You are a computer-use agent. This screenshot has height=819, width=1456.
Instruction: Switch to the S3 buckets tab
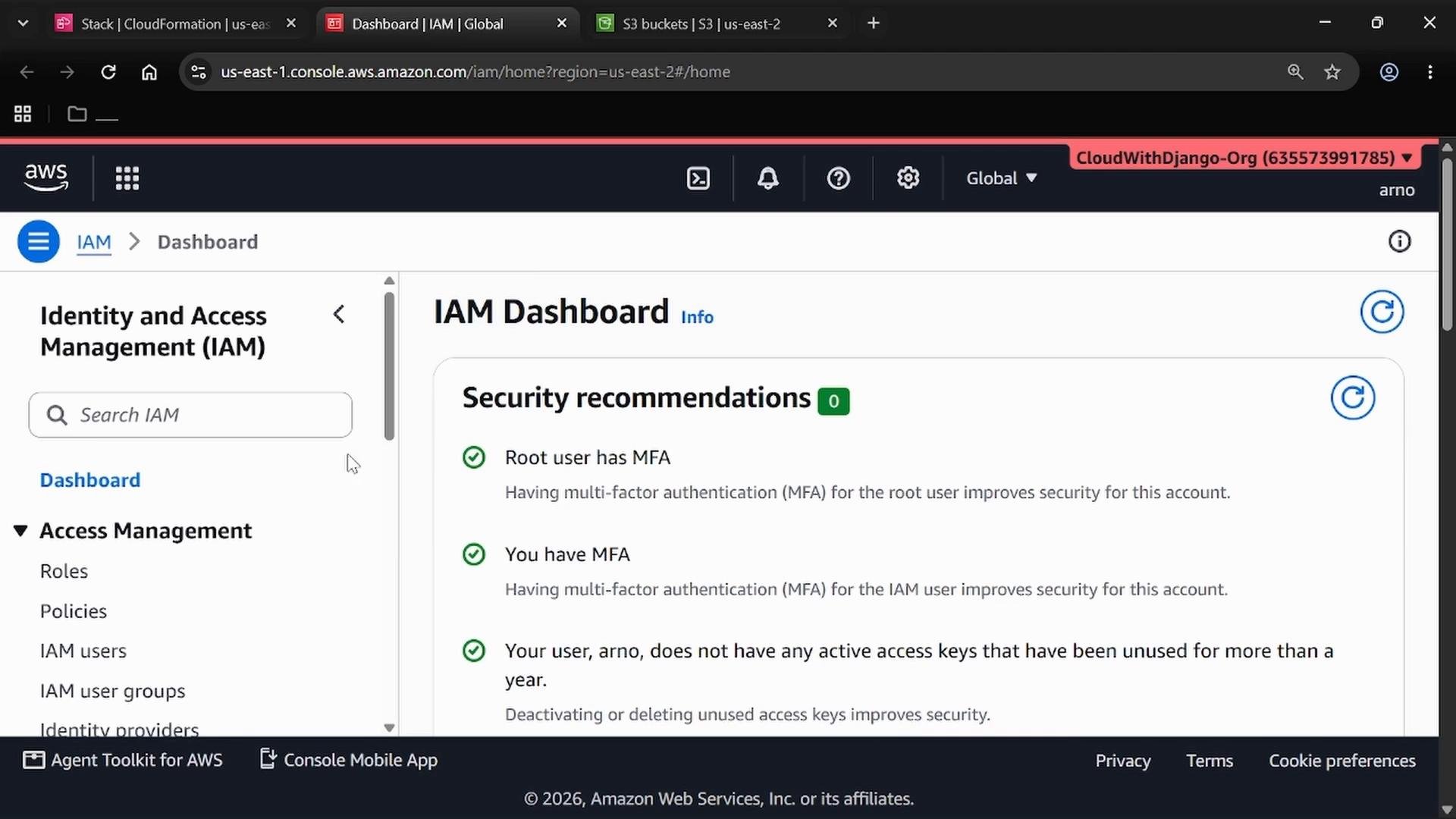(701, 24)
